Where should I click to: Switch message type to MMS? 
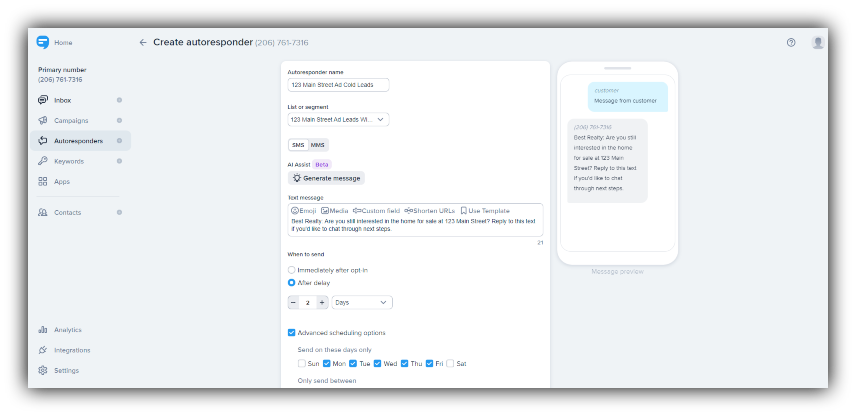coord(317,145)
